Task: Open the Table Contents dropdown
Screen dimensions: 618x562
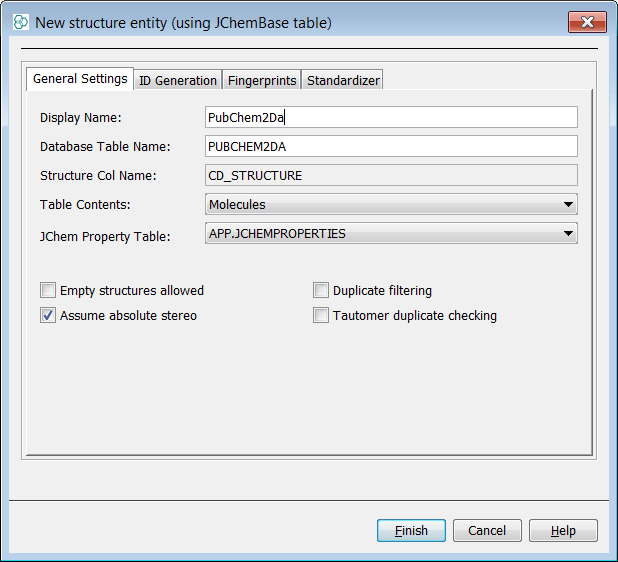Action: tap(390, 205)
